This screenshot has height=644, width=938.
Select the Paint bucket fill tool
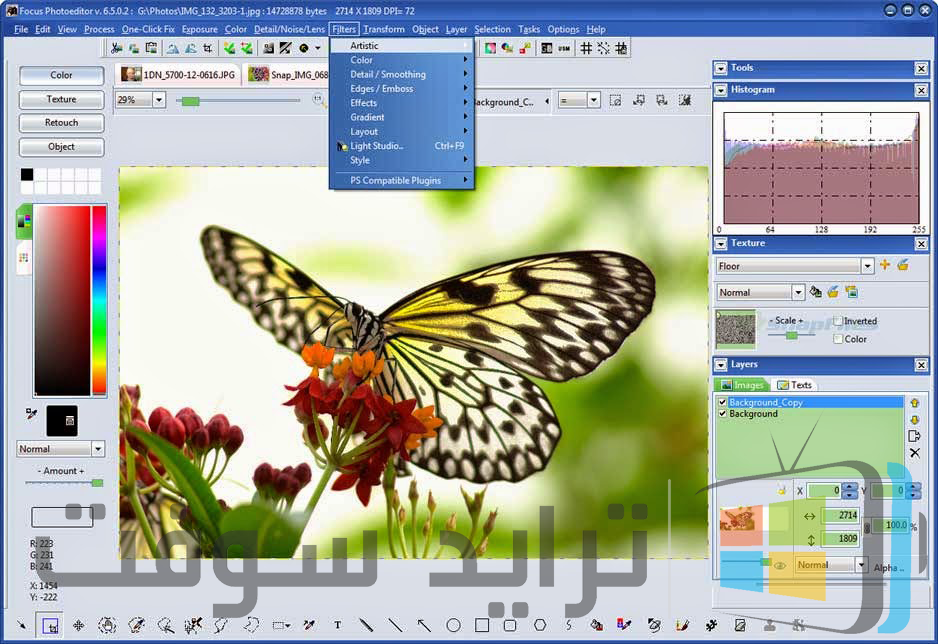pyautogui.click(x=596, y=625)
